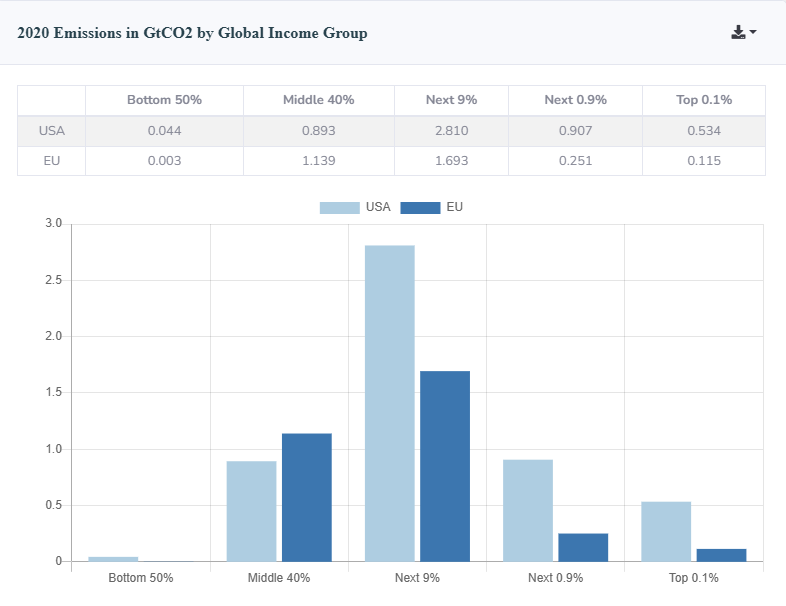Viewport: 786px width, 606px height.
Task: Expand the download dropdown caret
Action: click(752, 32)
